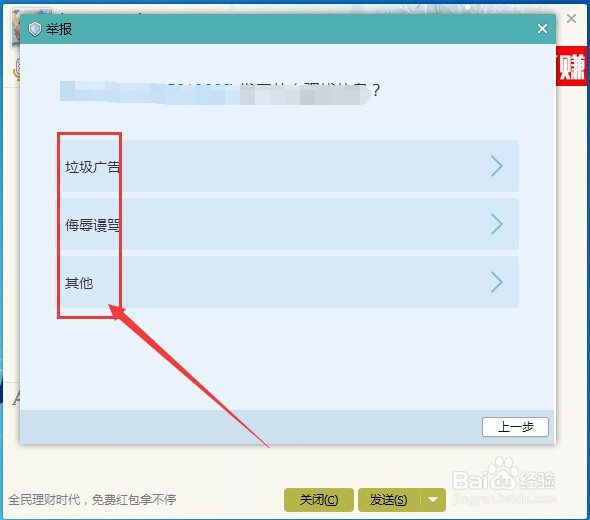Select the 垃圾广告 report reason
This screenshot has width=590, height=520.
(x=289, y=166)
